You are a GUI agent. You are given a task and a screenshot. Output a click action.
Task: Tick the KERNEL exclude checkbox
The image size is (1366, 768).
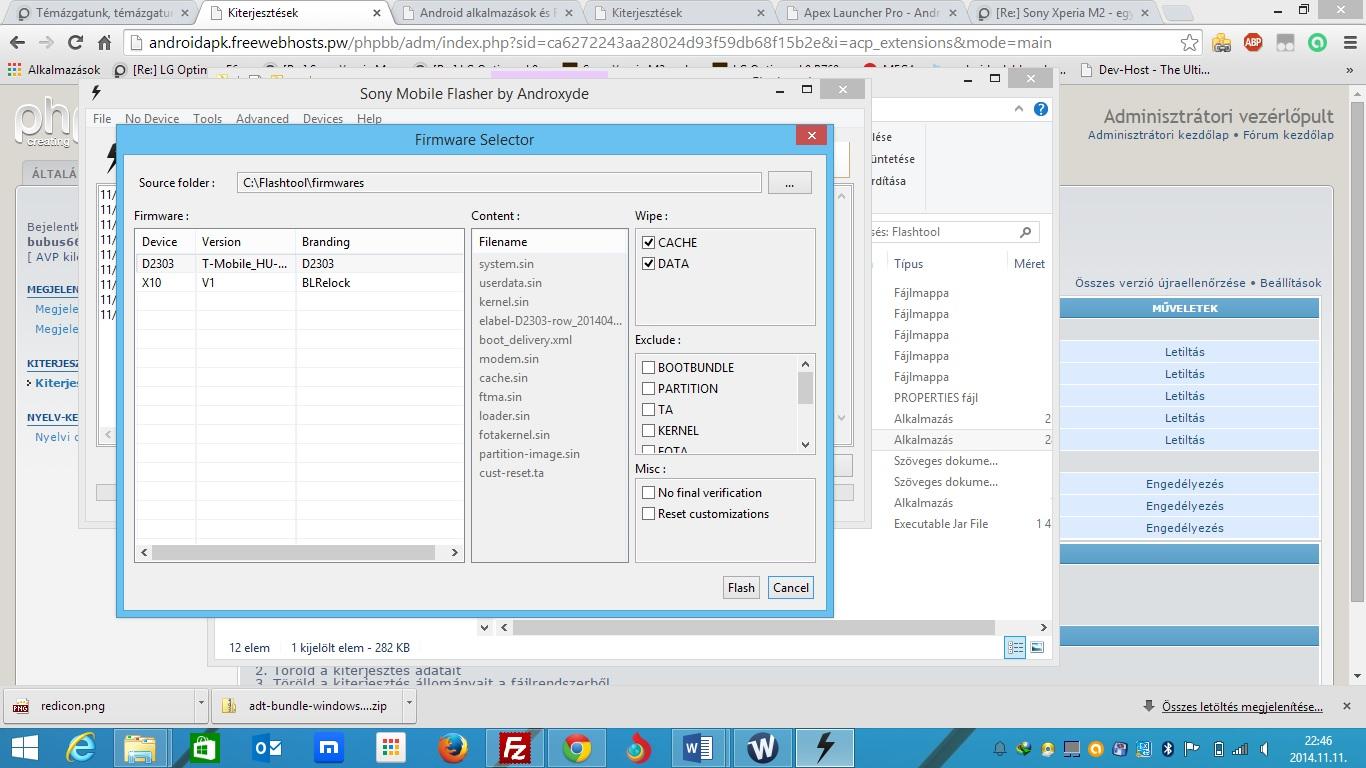click(649, 431)
